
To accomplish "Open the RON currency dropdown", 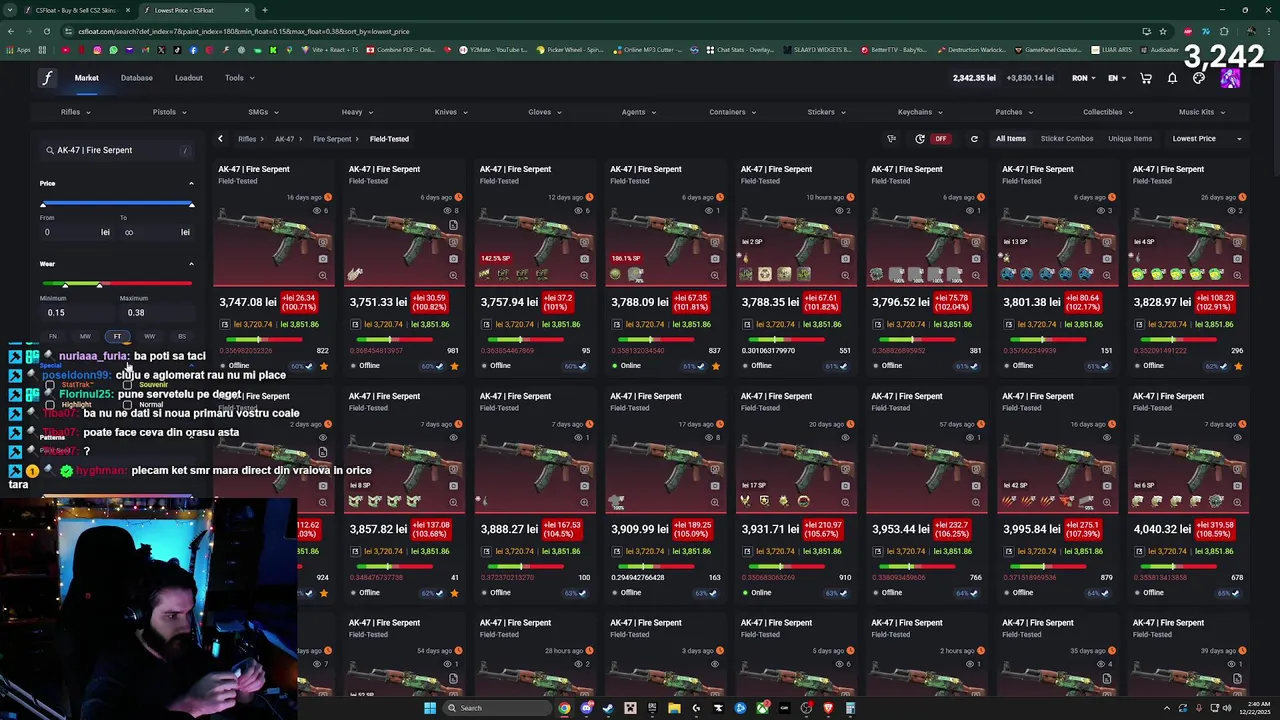I will [1084, 78].
